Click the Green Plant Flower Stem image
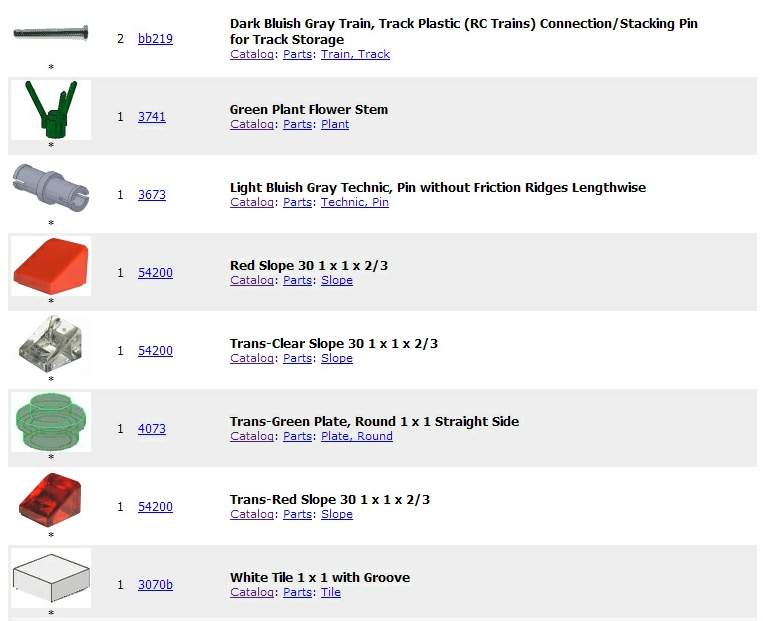This screenshot has width=763, height=621. point(50,110)
